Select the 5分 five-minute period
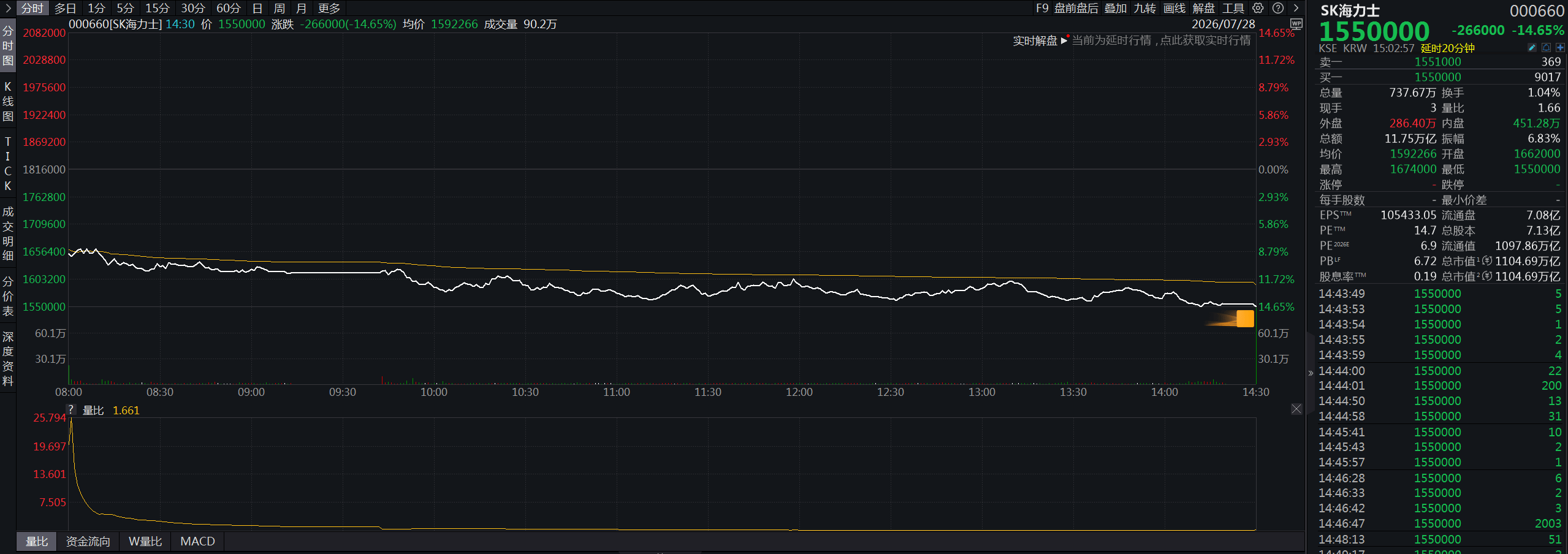Image resolution: width=1568 pixels, height=554 pixels. 125,8
